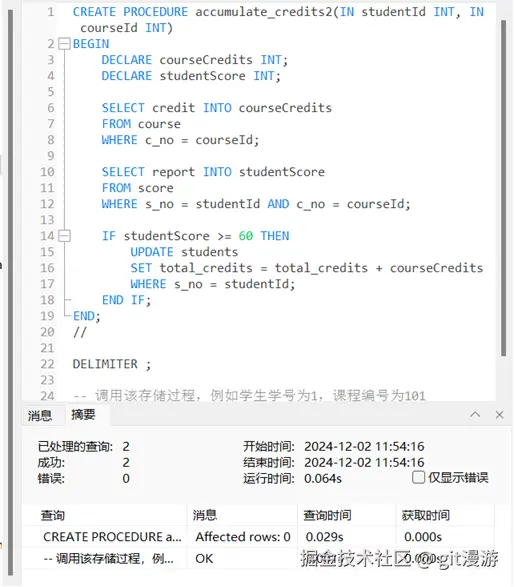Click on accumulate_credits2 procedure name
Image resolution: width=515 pixels, height=587 pixels.
click(x=263, y=12)
